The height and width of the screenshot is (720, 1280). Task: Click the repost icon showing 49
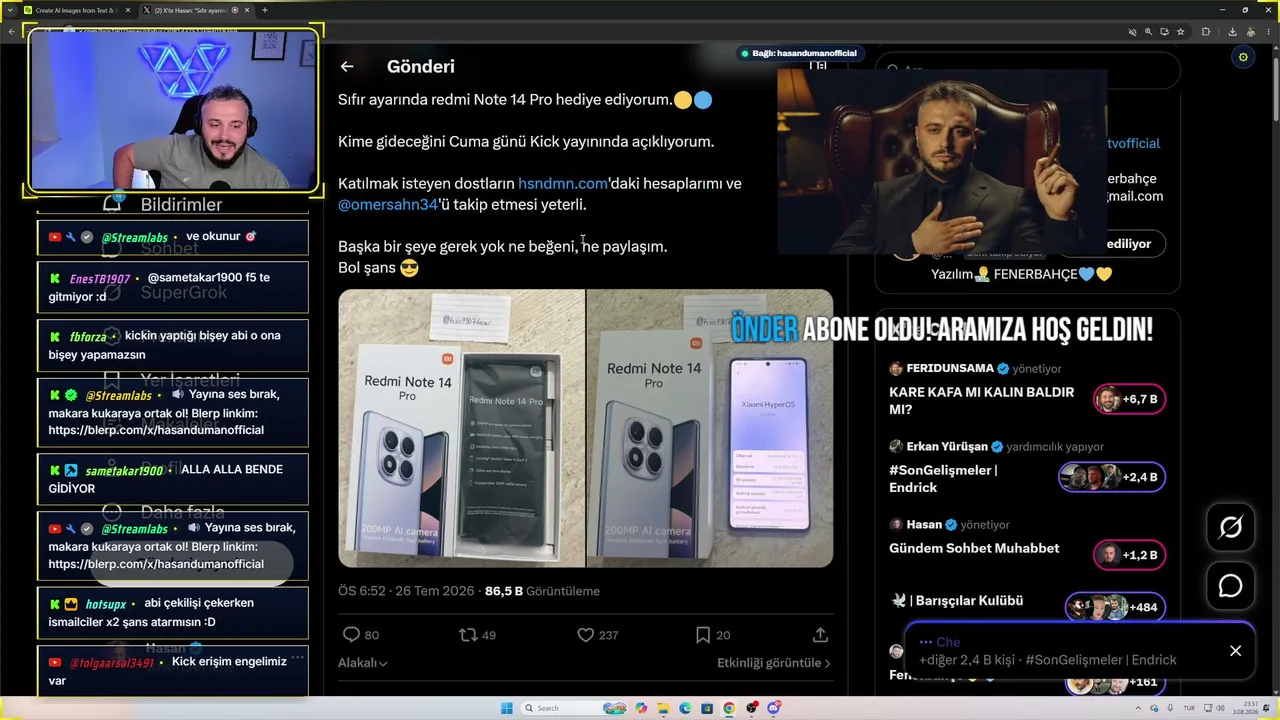tap(467, 635)
